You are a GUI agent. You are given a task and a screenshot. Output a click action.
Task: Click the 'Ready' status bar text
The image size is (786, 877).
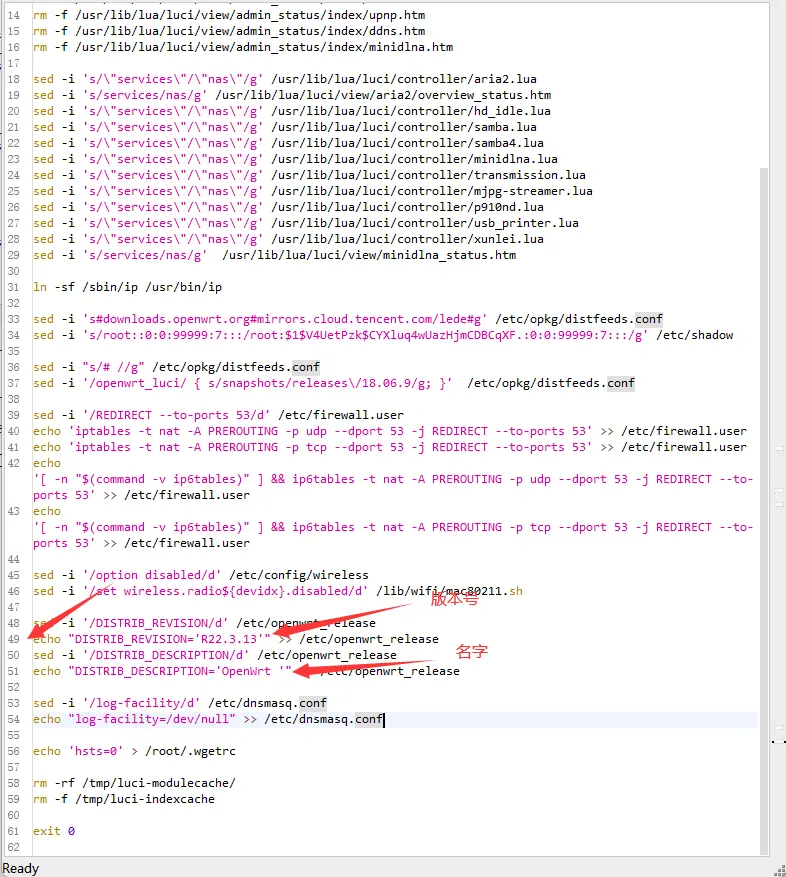point(21,868)
